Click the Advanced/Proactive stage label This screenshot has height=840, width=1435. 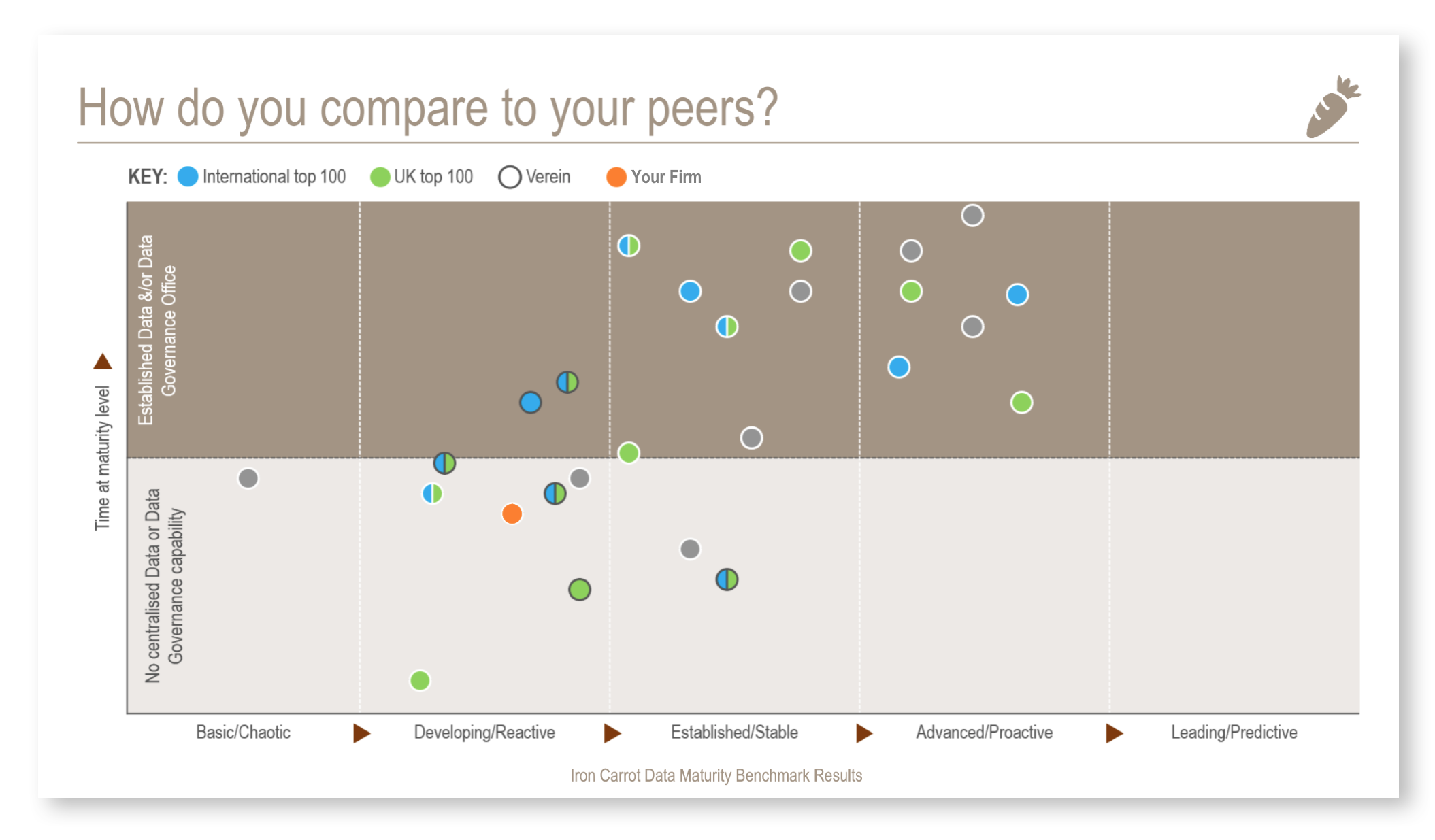pos(984,733)
